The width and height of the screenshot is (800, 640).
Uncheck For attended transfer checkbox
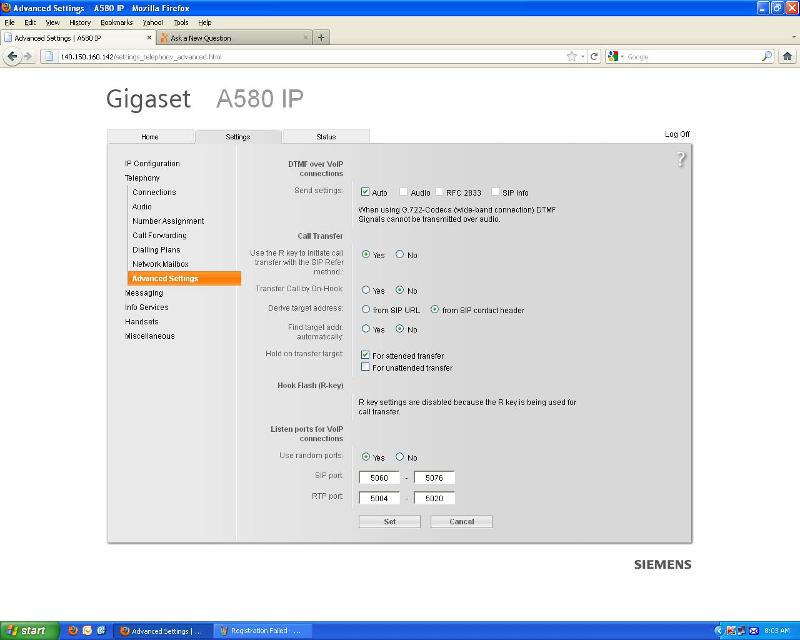click(365, 354)
